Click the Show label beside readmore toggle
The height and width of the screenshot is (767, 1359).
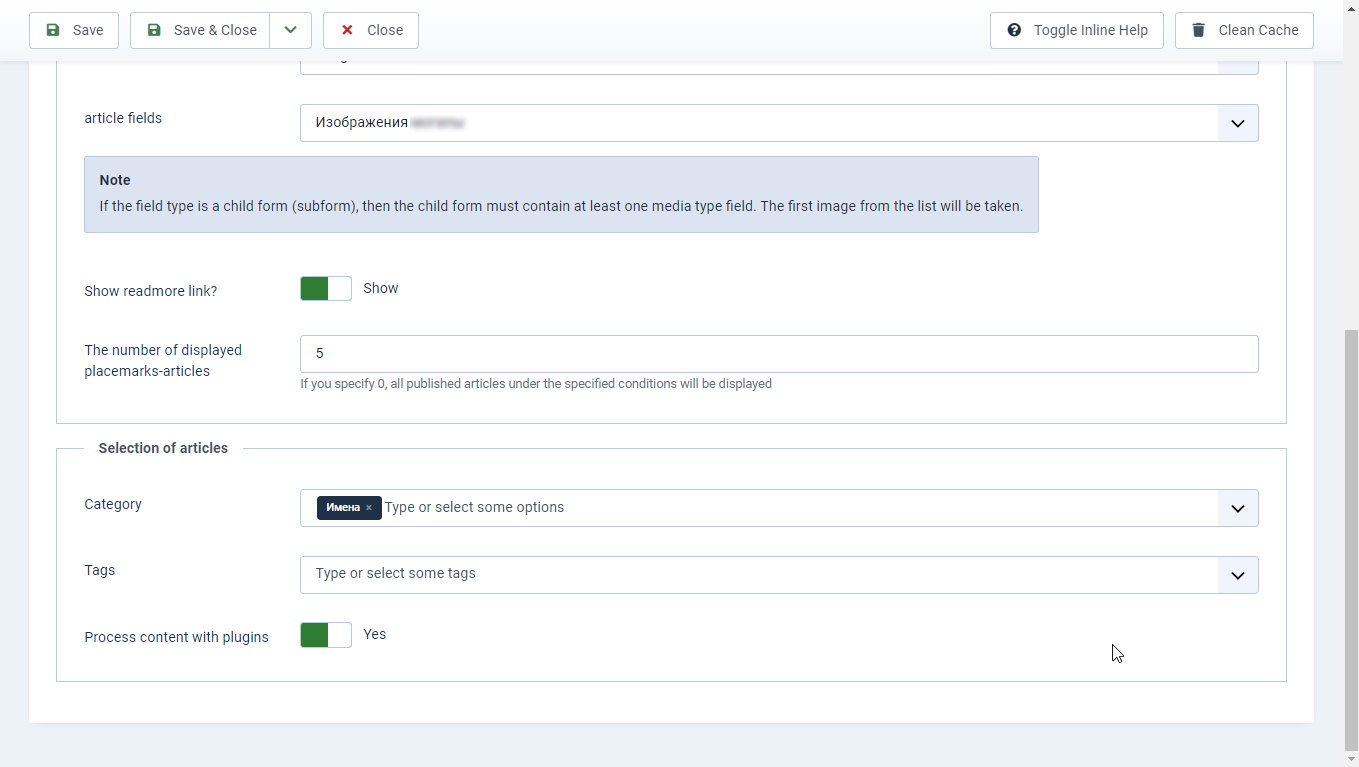point(381,288)
